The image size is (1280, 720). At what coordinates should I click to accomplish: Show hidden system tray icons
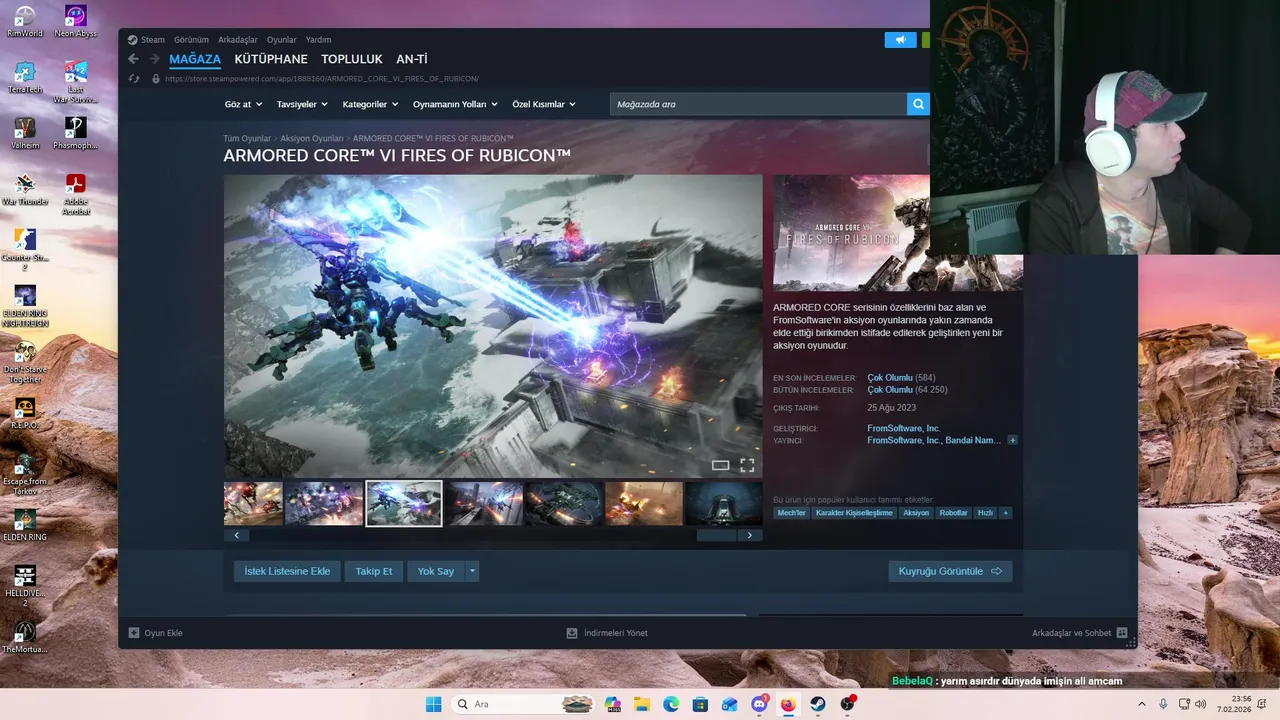1142,704
